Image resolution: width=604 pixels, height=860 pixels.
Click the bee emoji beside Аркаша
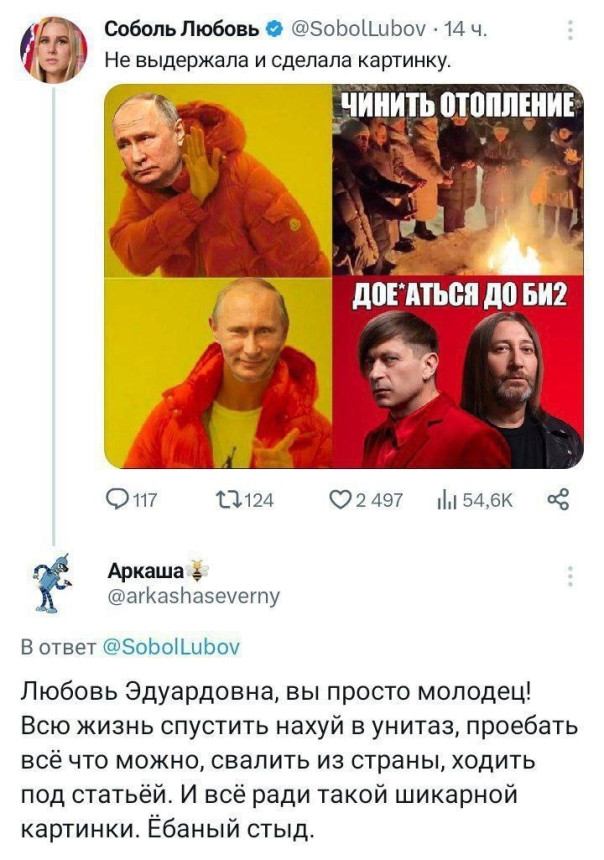(197, 571)
